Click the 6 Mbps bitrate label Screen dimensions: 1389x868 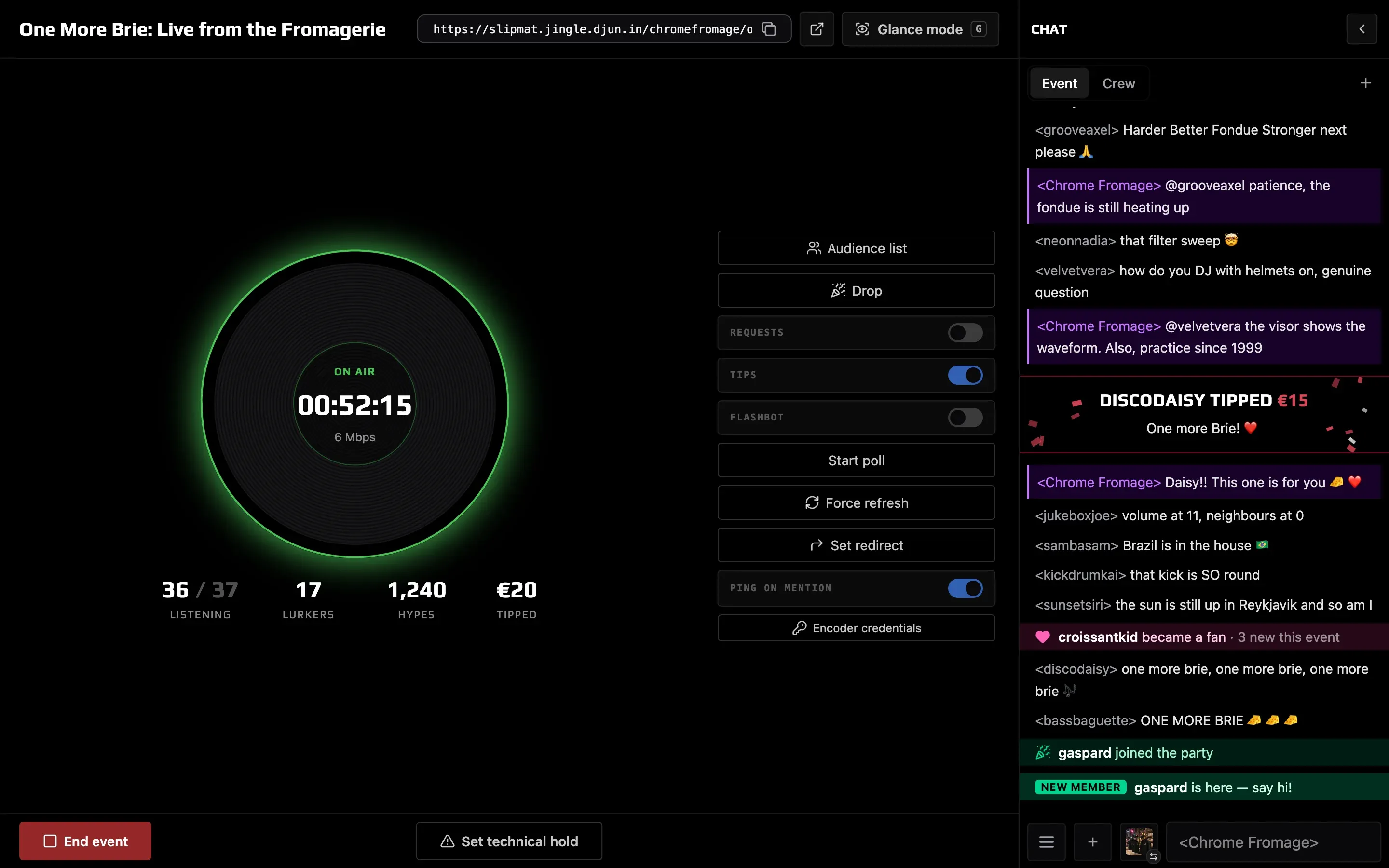(x=354, y=437)
